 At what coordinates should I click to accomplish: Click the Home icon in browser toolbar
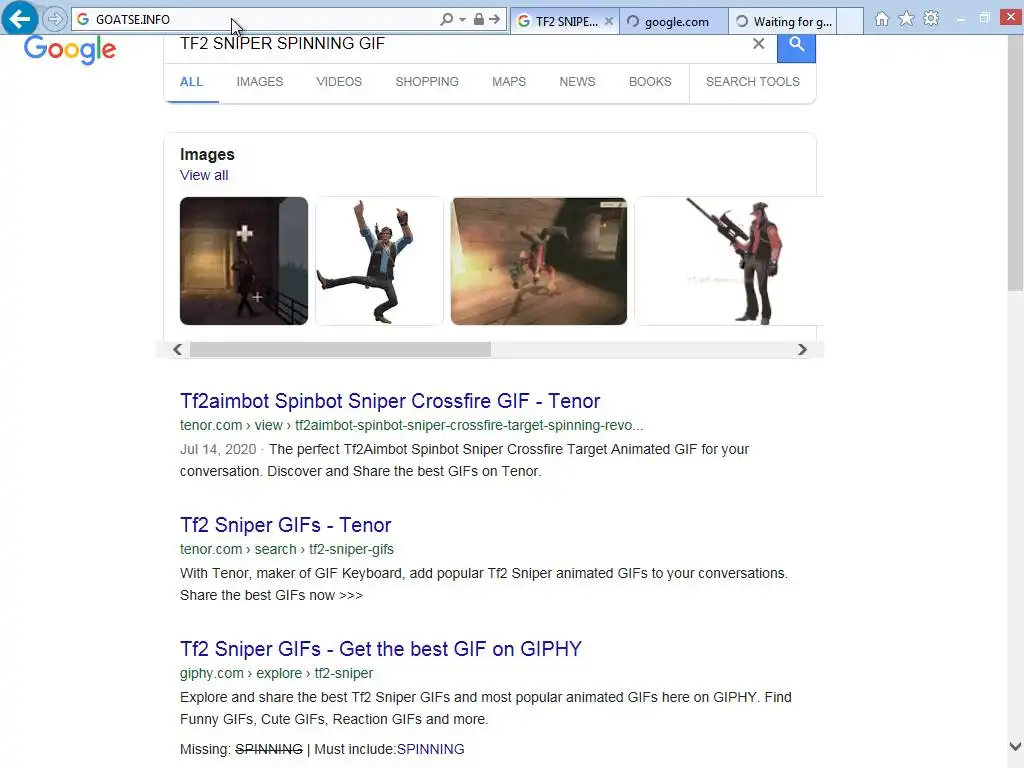click(x=882, y=19)
